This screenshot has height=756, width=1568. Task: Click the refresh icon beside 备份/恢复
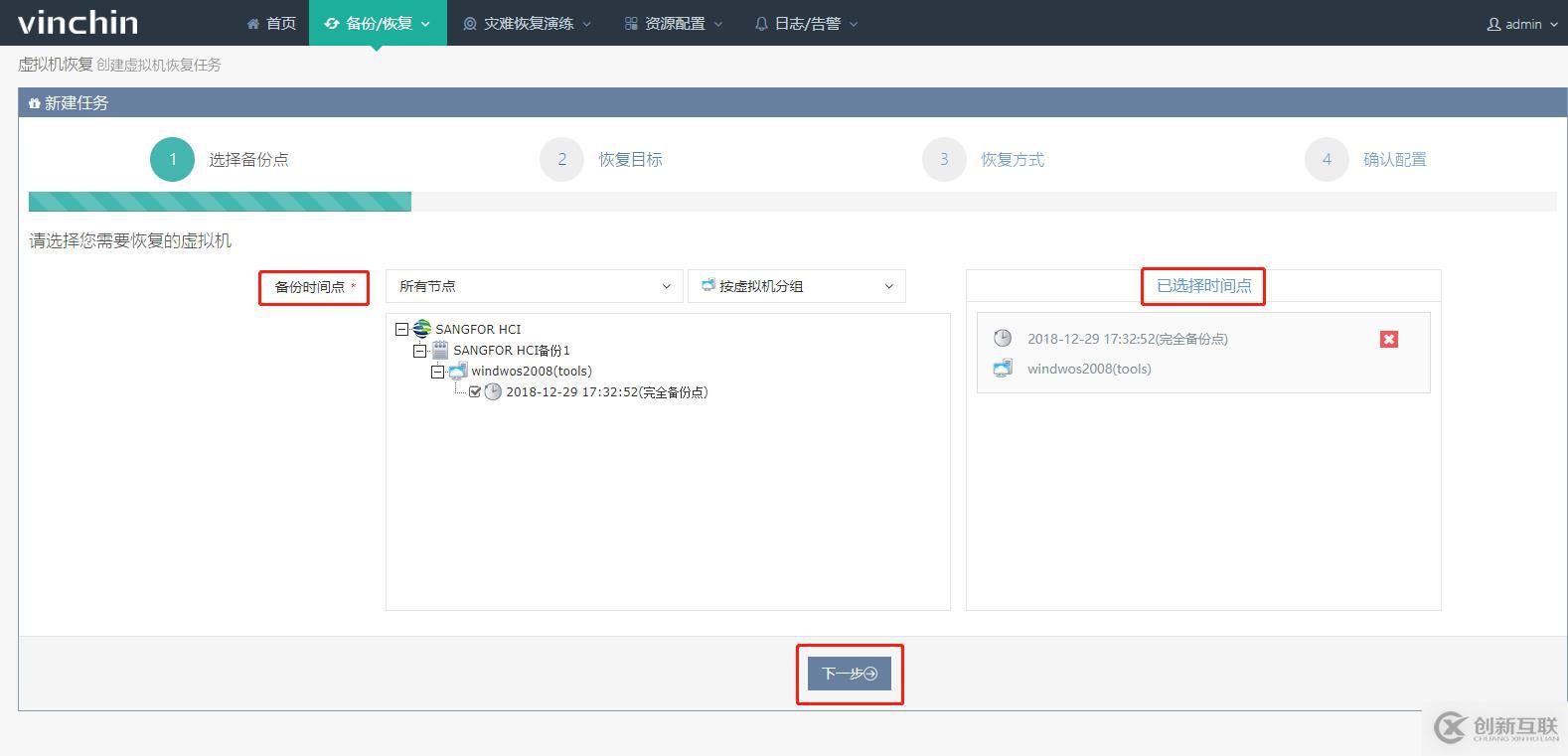(x=332, y=24)
